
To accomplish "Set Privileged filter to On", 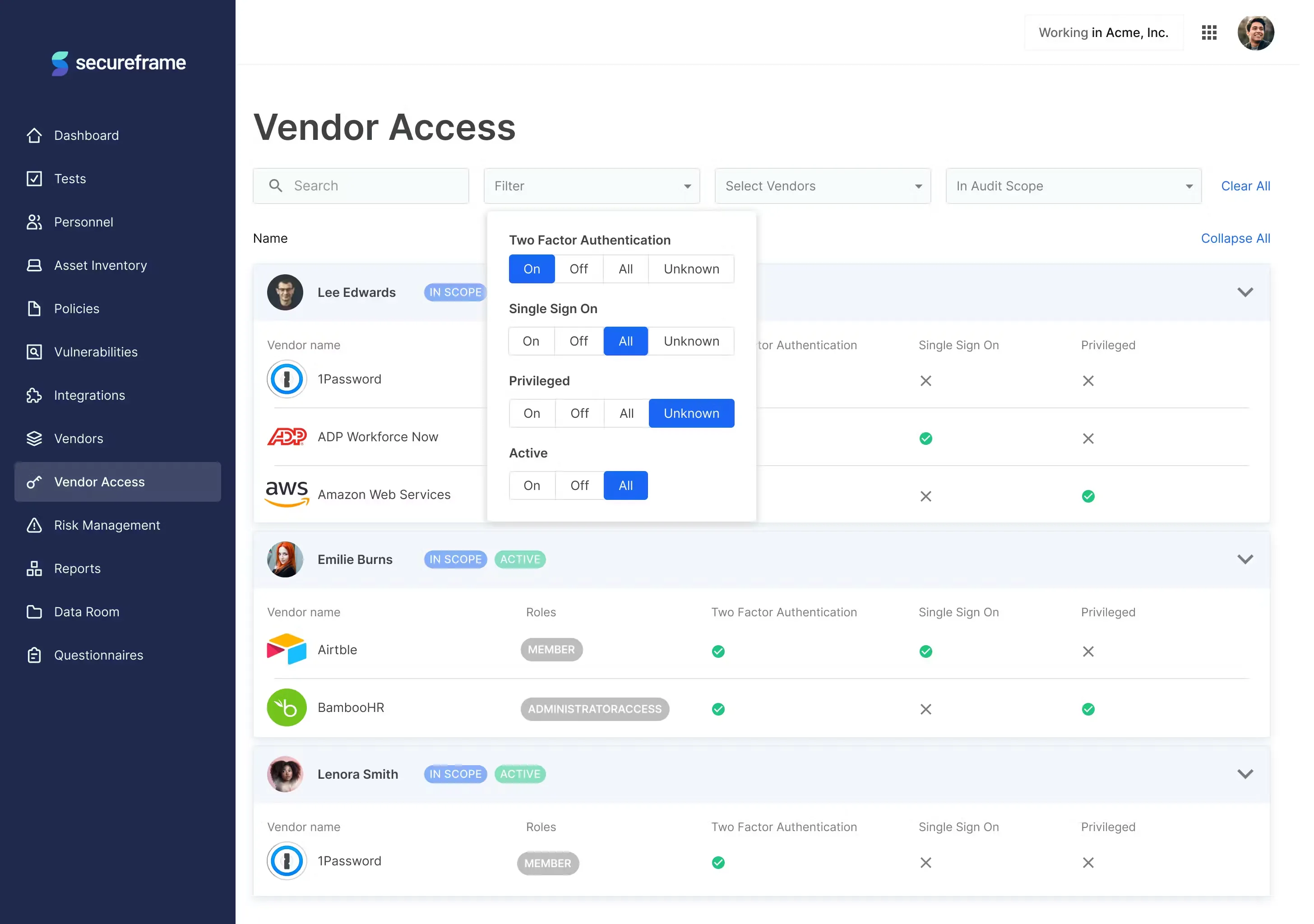I will (x=531, y=413).
